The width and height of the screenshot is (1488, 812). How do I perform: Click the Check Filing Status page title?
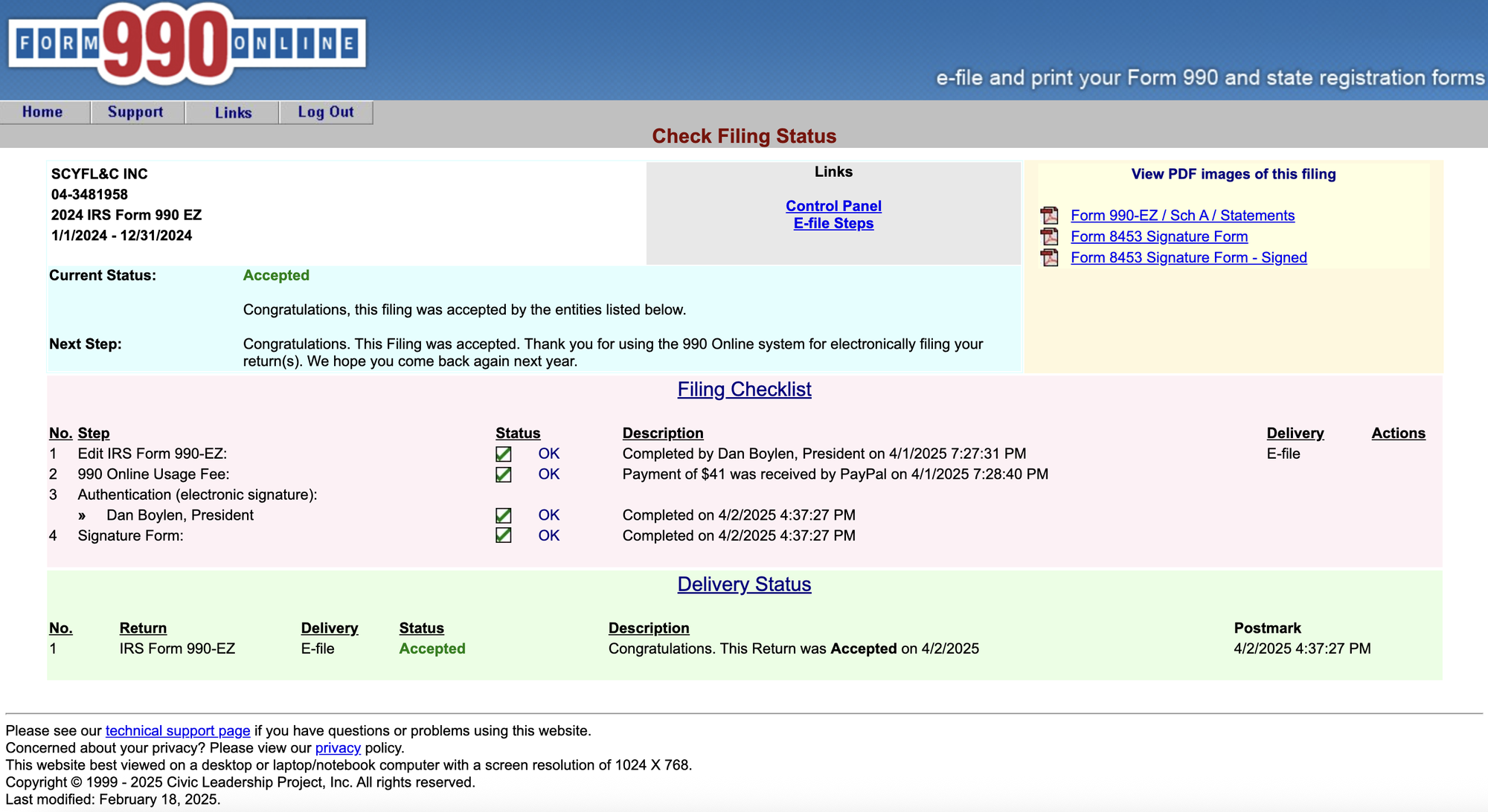744,136
